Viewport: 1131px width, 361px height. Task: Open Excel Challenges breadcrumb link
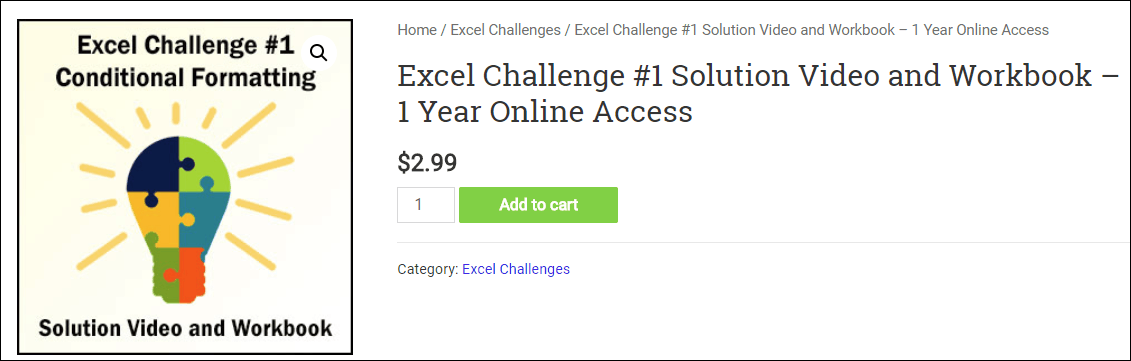pos(506,30)
